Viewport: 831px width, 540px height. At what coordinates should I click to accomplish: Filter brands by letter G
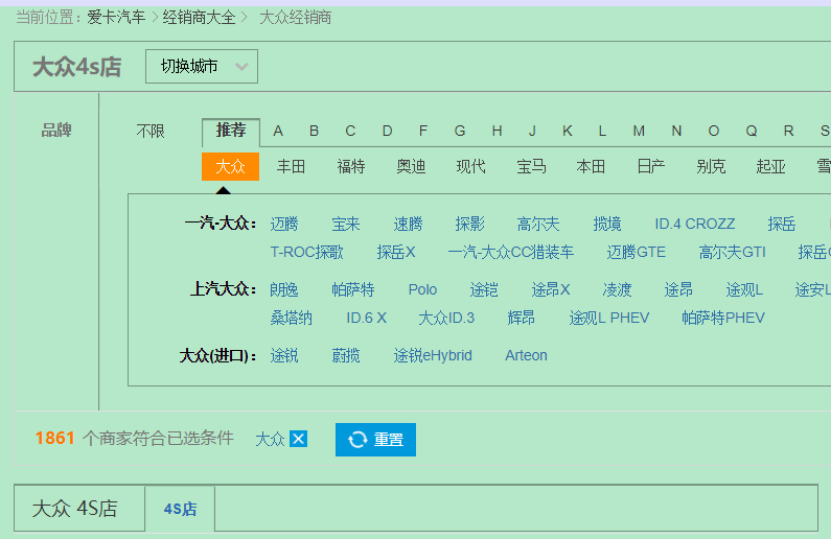(460, 131)
